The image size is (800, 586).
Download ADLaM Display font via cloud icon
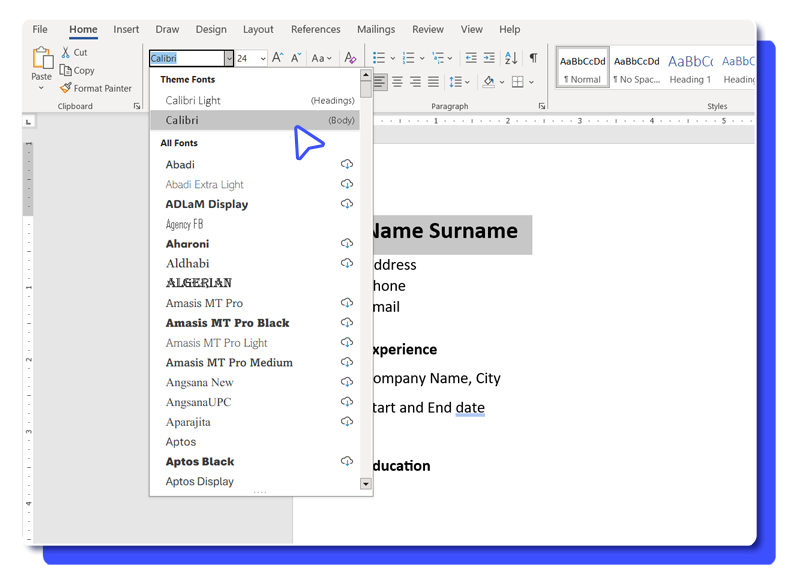pos(347,204)
